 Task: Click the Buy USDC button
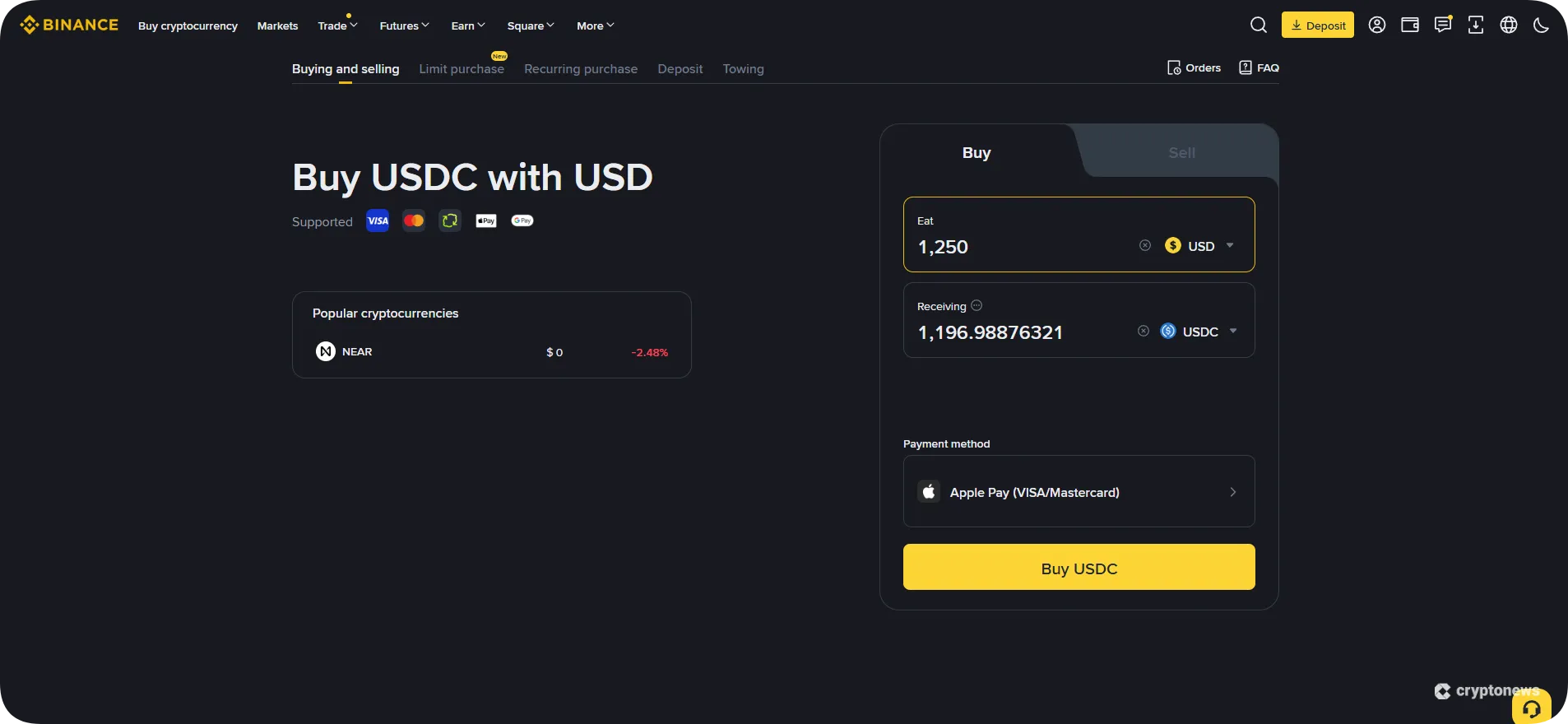click(1079, 567)
